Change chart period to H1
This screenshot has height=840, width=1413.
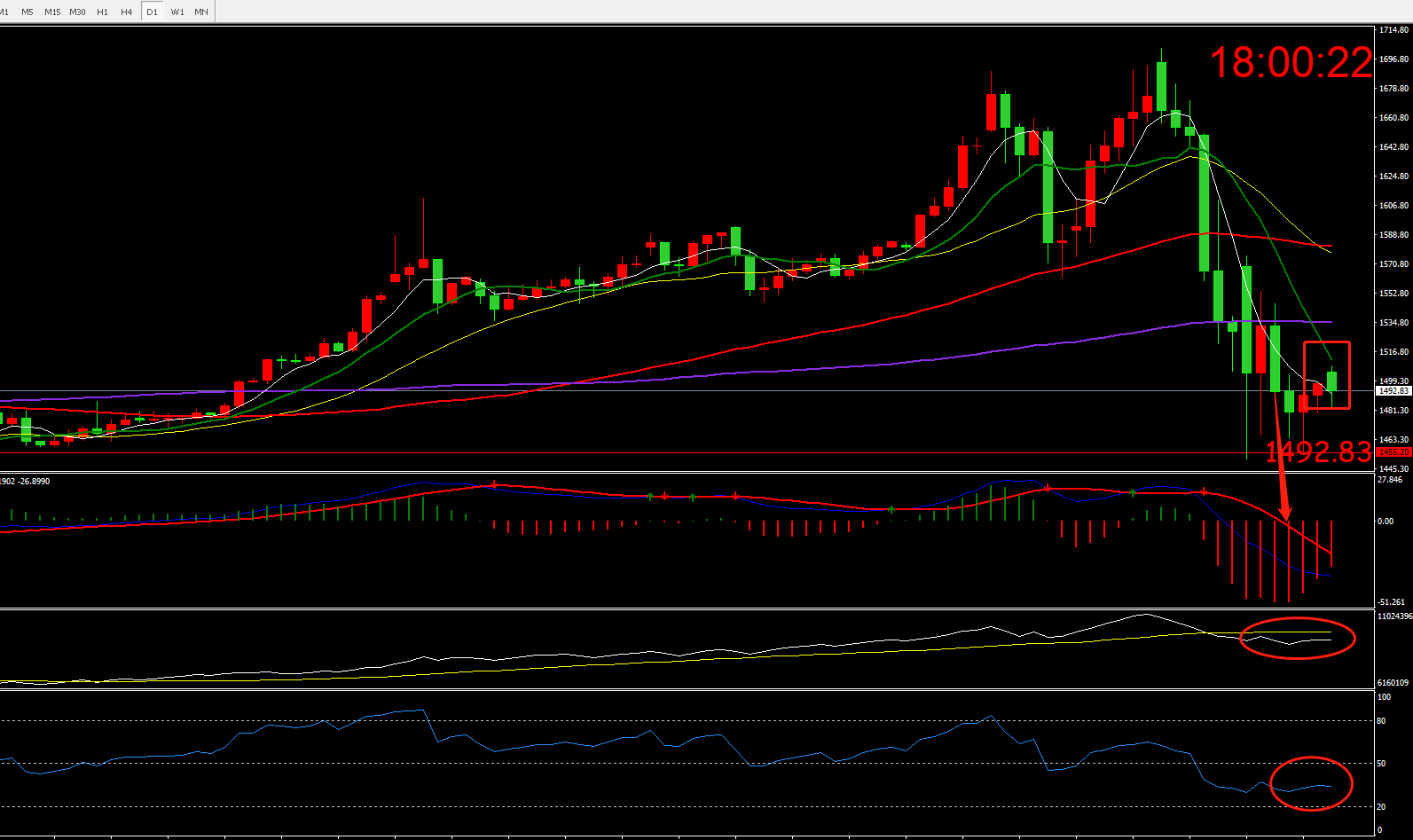coord(103,12)
